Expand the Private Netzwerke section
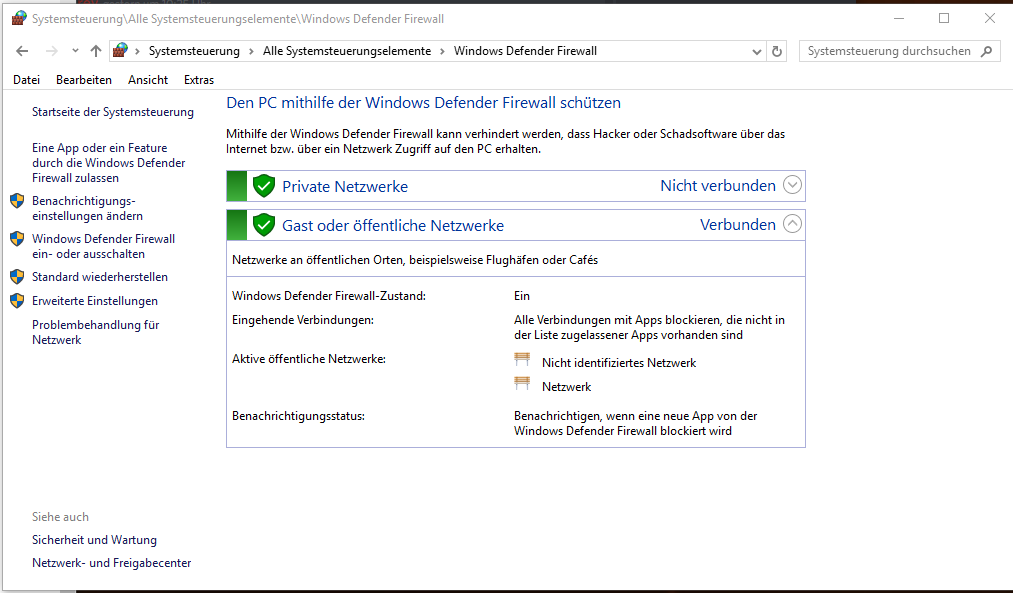The image size is (1013, 593). tap(791, 185)
